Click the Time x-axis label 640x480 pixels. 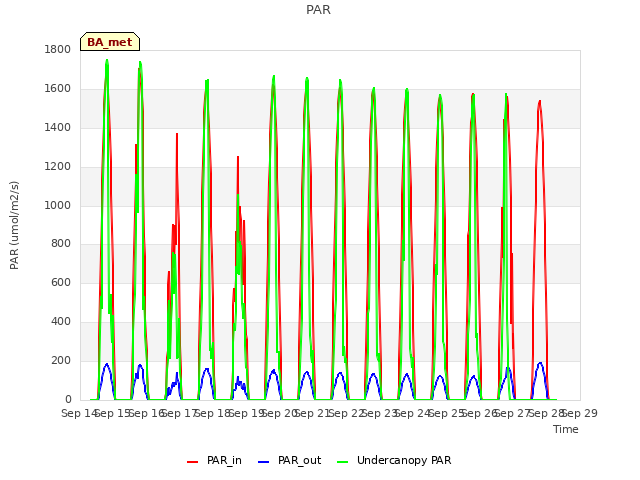565,429
